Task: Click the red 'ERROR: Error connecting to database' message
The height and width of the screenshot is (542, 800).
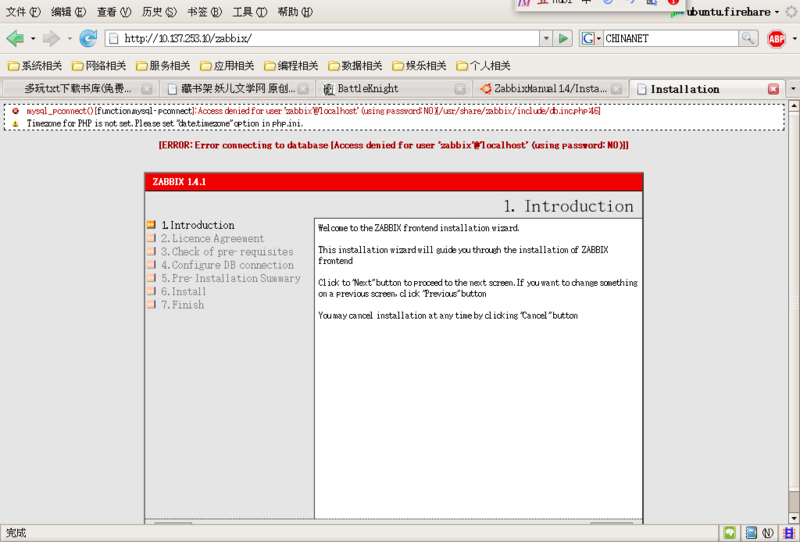Action: click(393, 145)
